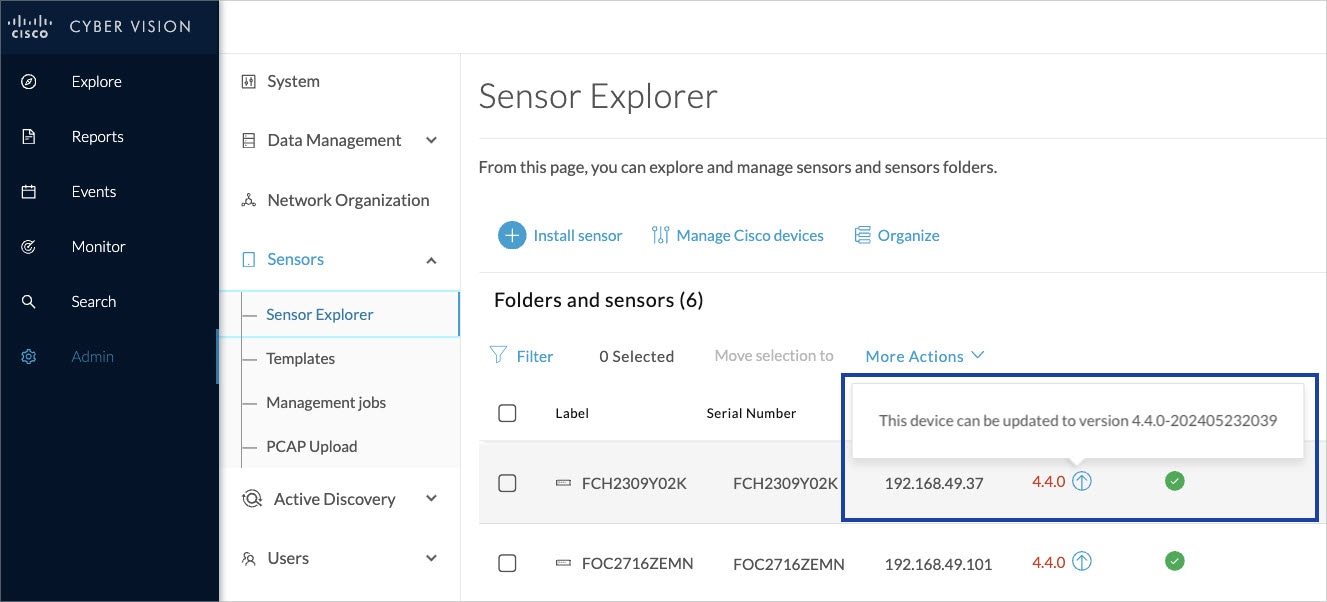Click green status check for FCH2309Y02K
The width and height of the screenshot is (1327, 602).
(1175, 482)
